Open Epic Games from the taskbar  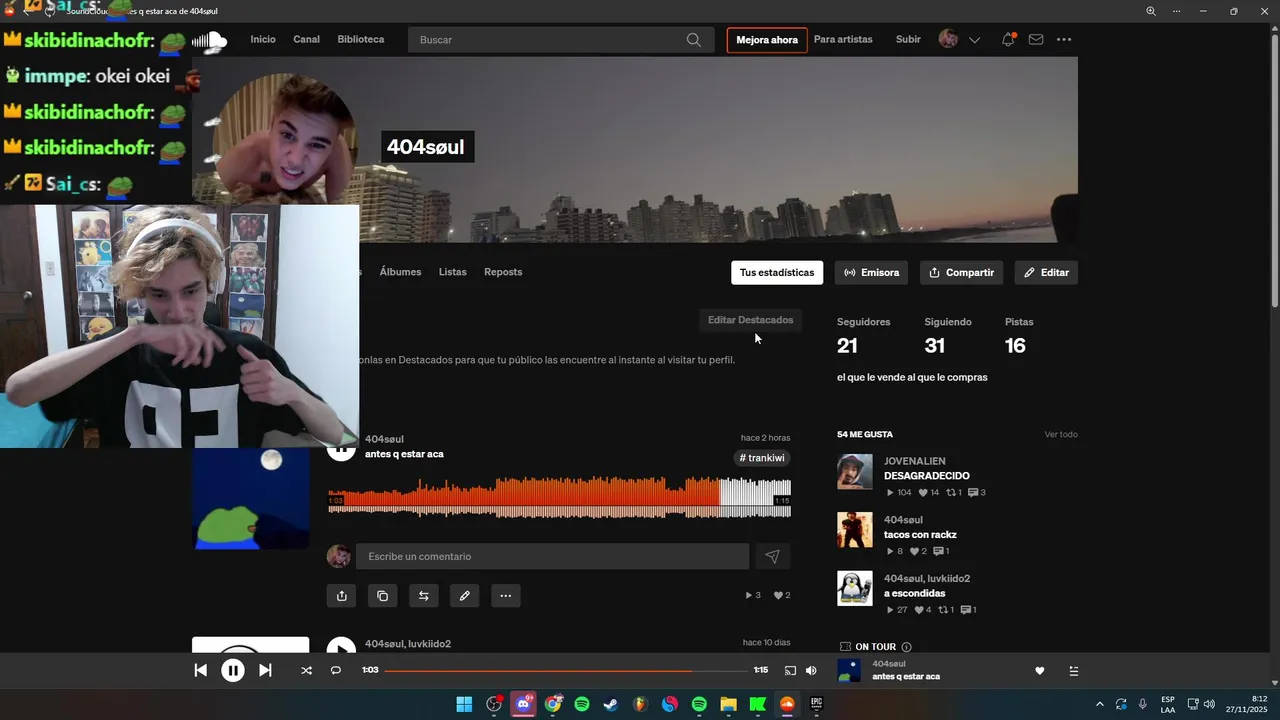coord(816,704)
